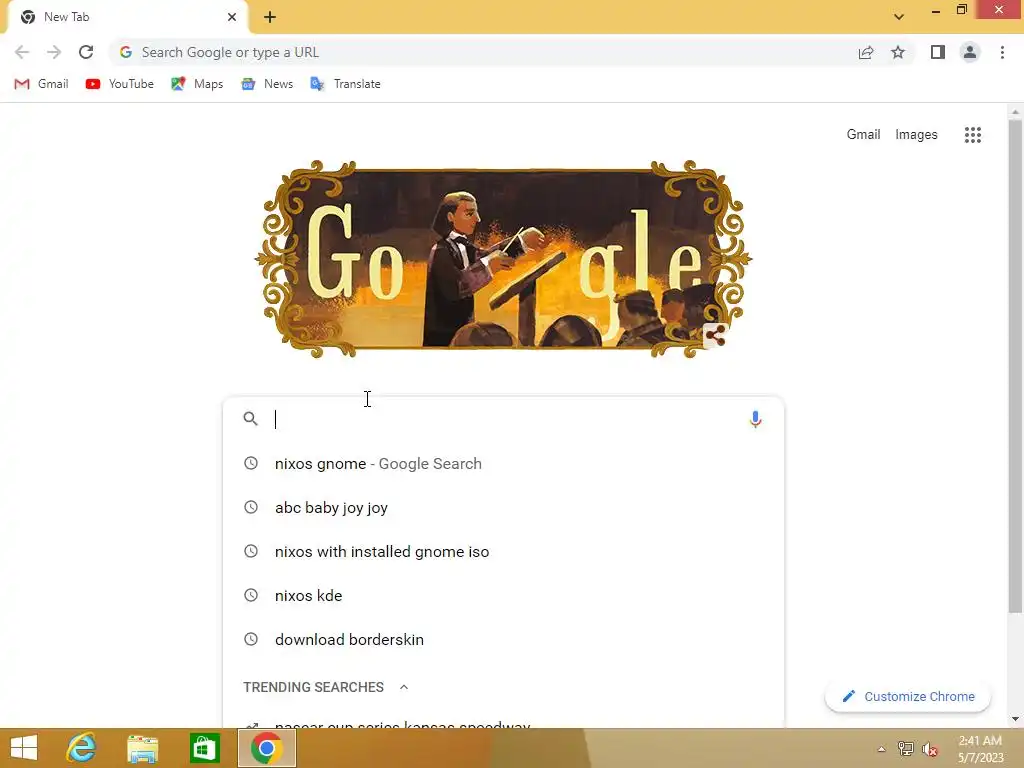The image size is (1024, 768).
Task: Share this page using the share icon
Action: tap(866, 52)
